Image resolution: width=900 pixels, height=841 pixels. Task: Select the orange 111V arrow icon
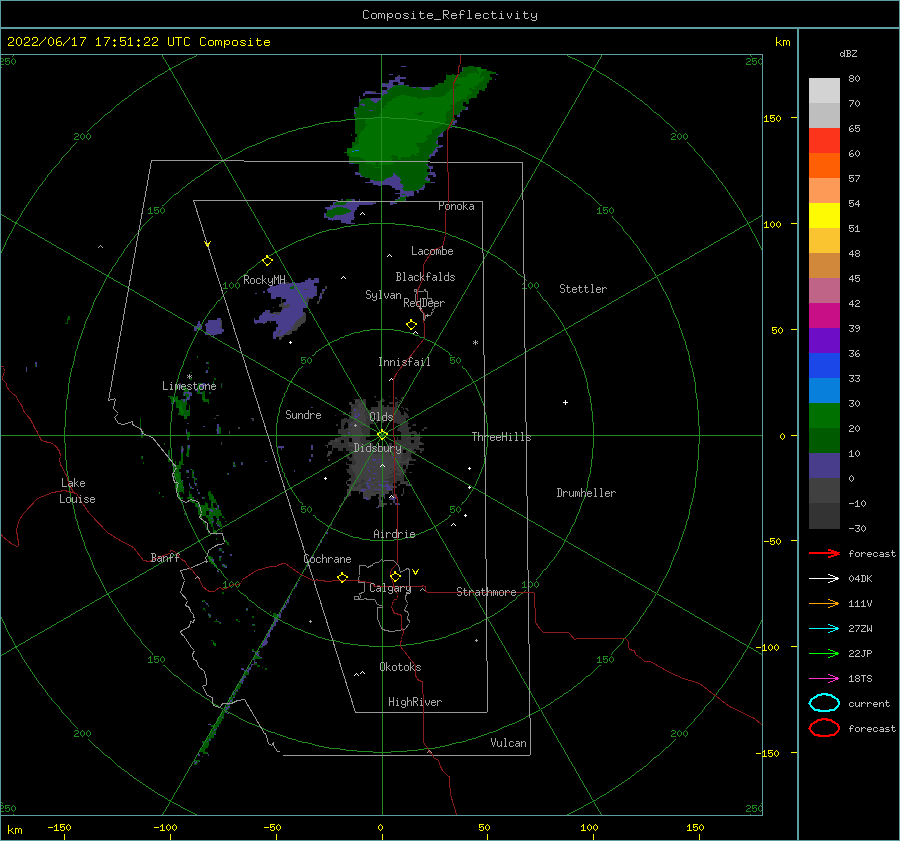(824, 603)
